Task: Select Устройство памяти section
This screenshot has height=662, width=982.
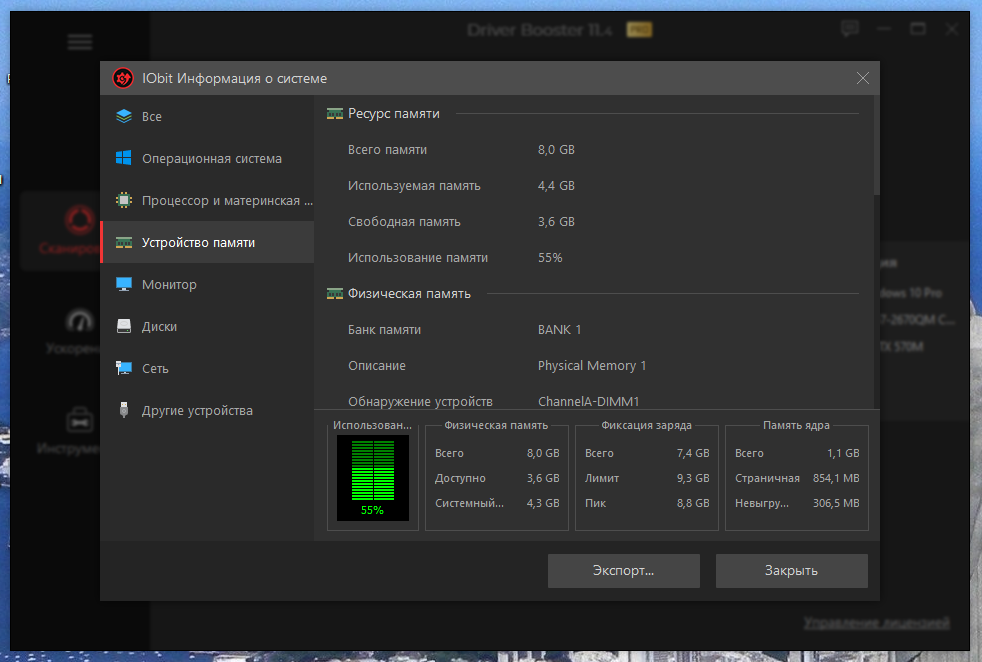Action: 207,242
